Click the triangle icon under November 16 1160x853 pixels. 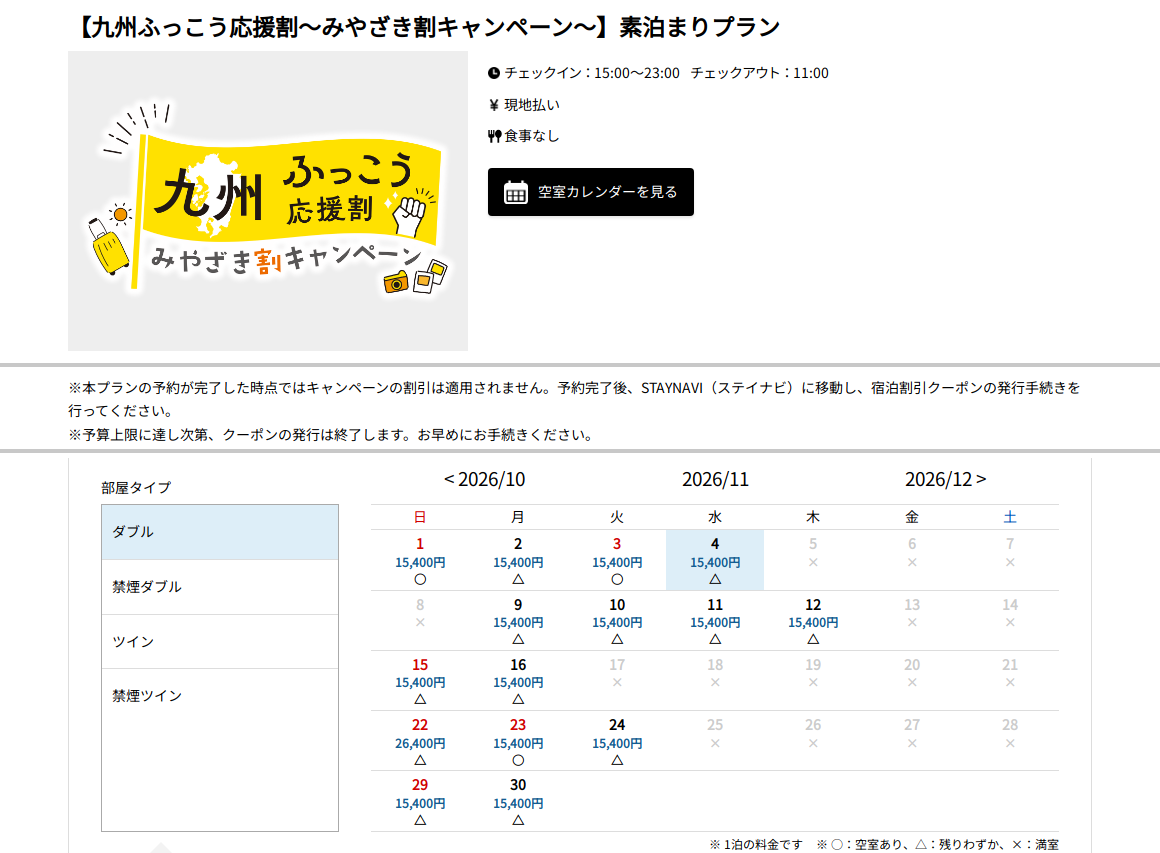pos(519,699)
